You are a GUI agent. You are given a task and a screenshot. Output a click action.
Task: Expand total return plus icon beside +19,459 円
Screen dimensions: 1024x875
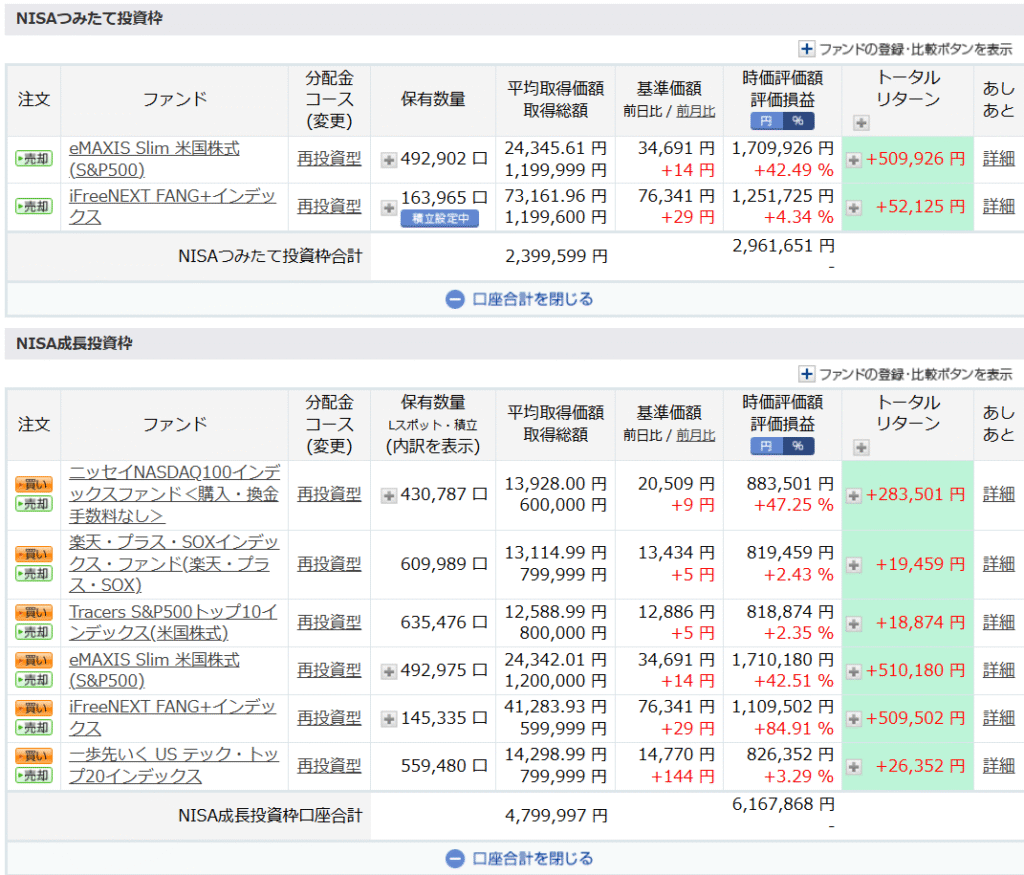[x=854, y=565]
